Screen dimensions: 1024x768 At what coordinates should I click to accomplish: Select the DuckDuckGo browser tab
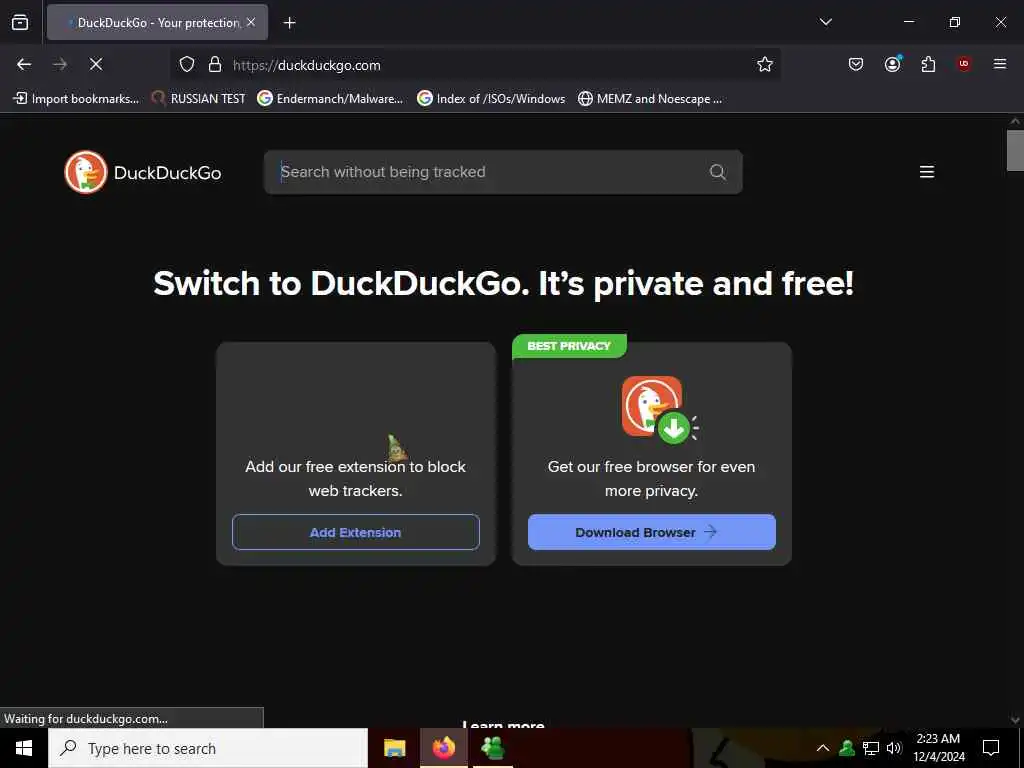click(157, 22)
